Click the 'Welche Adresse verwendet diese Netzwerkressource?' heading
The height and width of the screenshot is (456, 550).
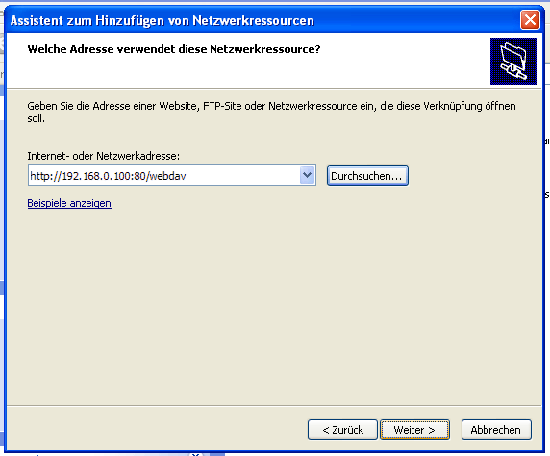point(174,49)
